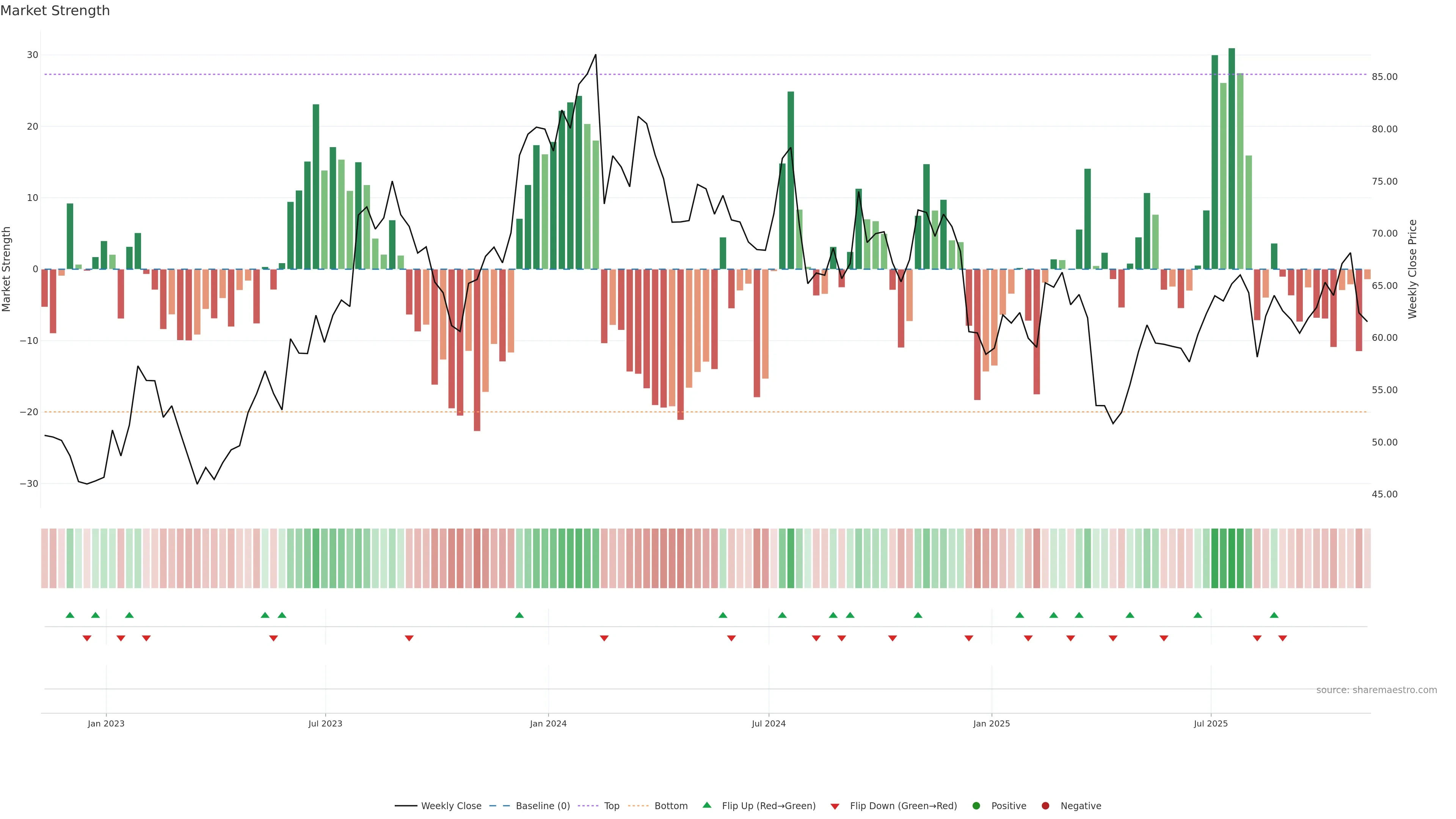Click the green Positive circle legend icon
This screenshot has height=819, width=1456.
click(x=976, y=806)
